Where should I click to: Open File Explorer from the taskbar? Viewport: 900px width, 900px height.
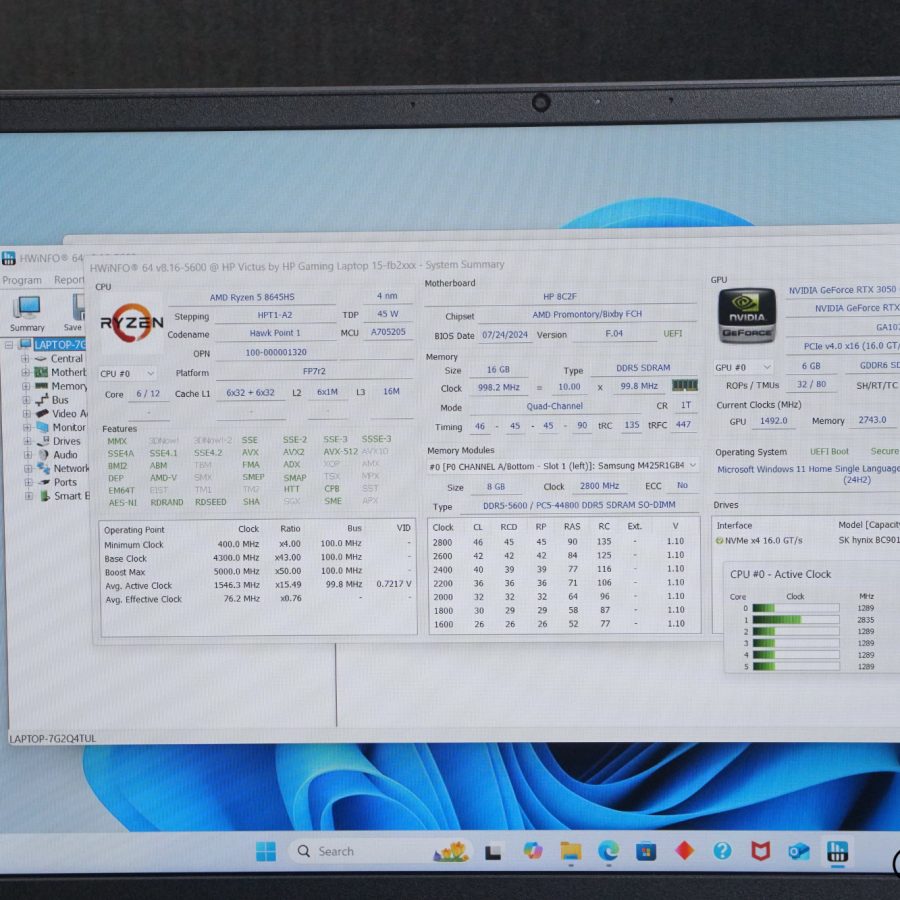point(571,851)
